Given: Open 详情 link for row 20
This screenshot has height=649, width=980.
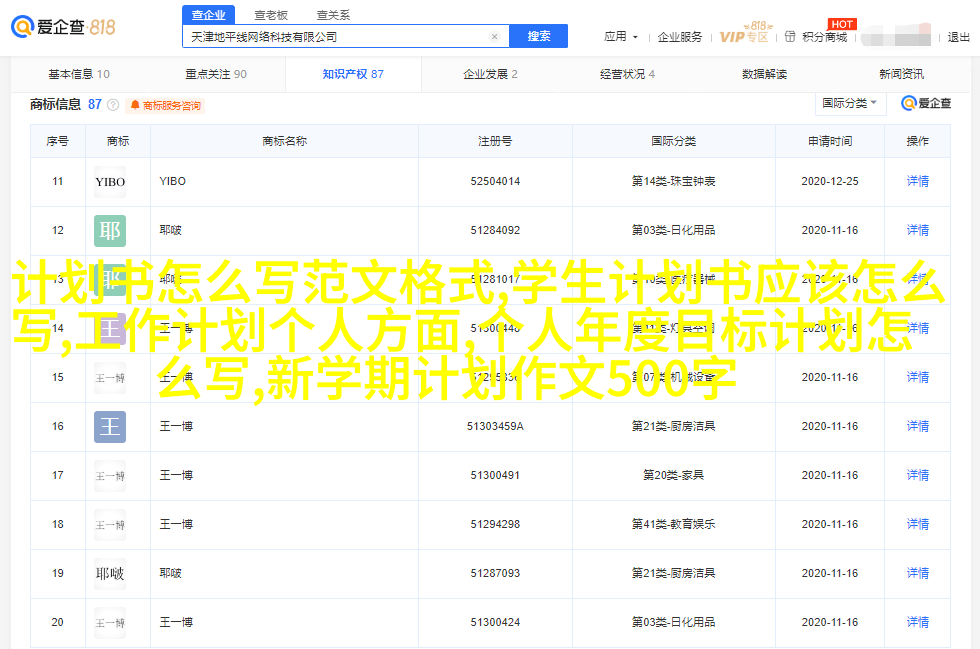Looking at the screenshot, I should click(x=917, y=622).
